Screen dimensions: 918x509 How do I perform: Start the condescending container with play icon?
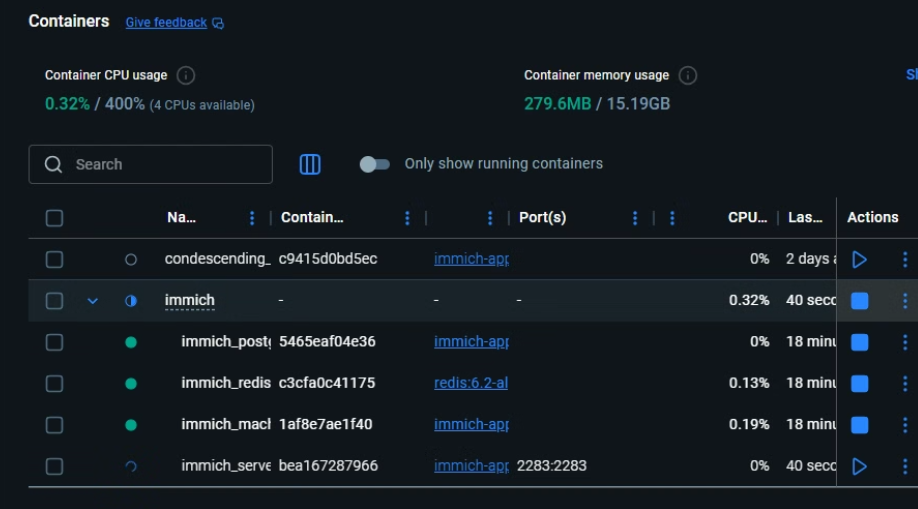tap(859, 260)
